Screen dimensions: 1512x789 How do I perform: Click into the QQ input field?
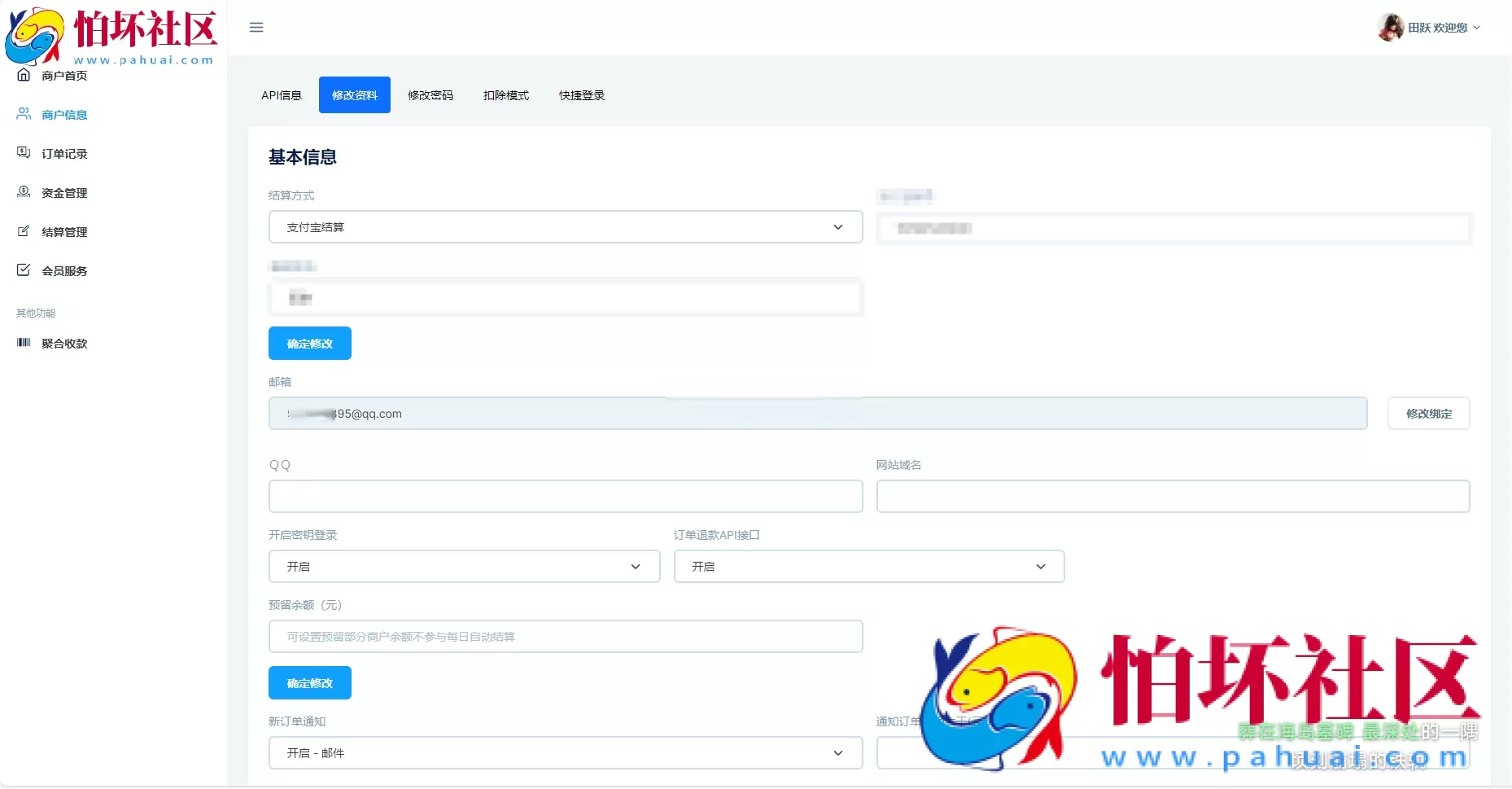pos(565,497)
